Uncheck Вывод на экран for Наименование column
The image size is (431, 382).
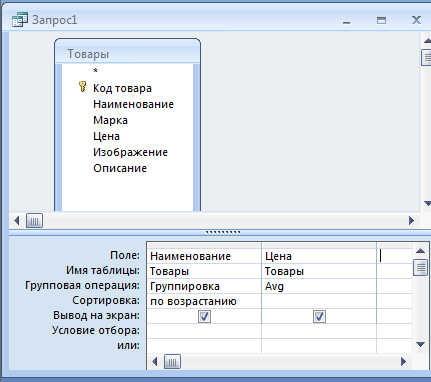pos(204,316)
